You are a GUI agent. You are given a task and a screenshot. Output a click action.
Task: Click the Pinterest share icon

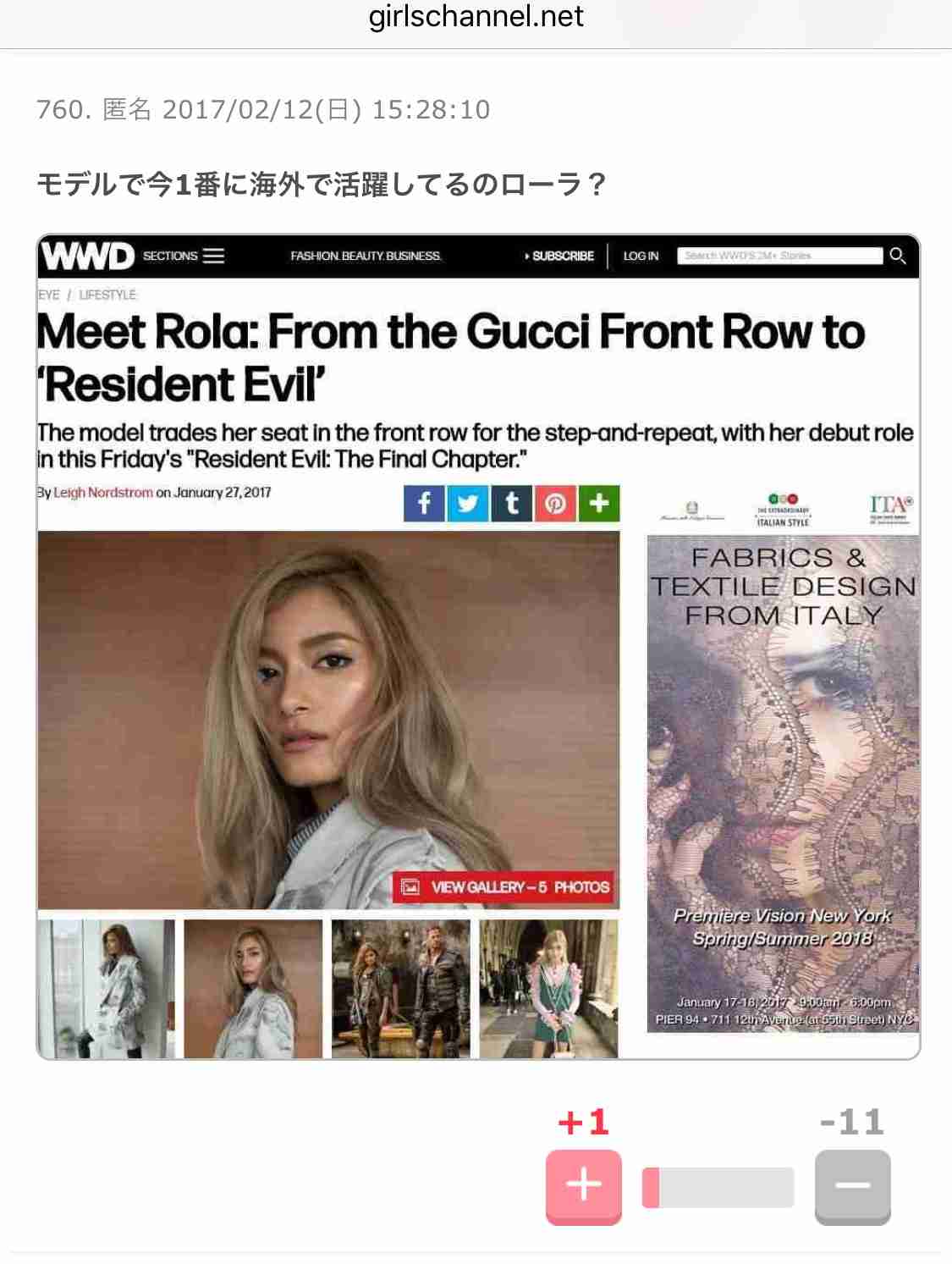click(x=556, y=503)
